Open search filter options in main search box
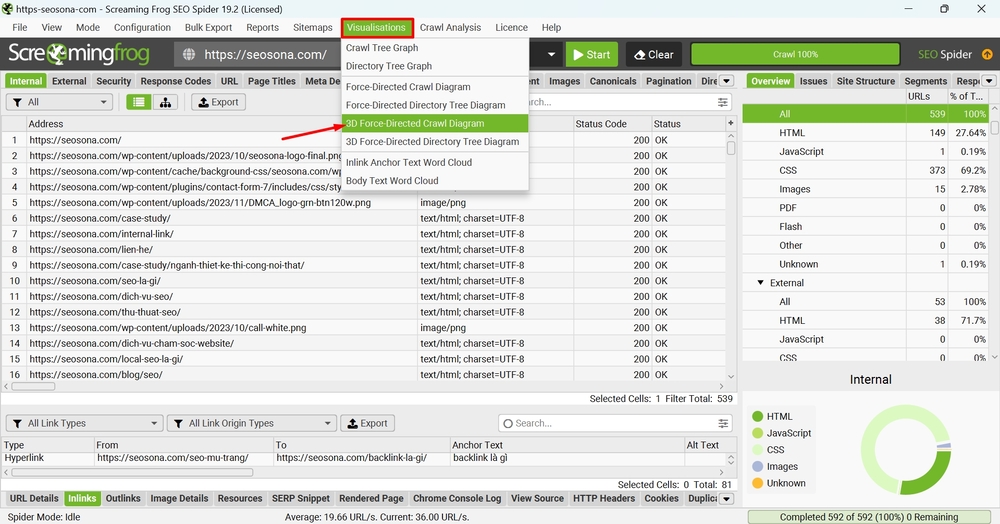This screenshot has width=1000, height=524. click(723, 102)
